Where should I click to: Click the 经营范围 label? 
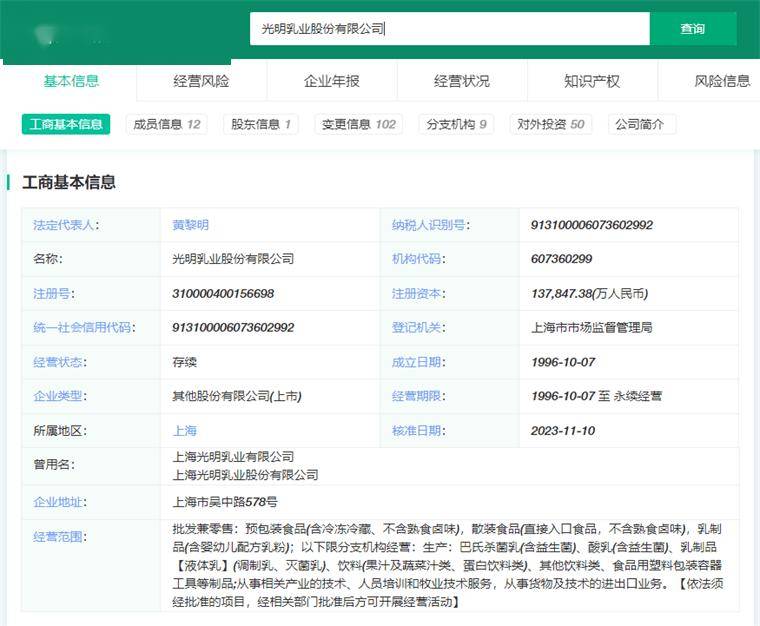pyautogui.click(x=60, y=537)
